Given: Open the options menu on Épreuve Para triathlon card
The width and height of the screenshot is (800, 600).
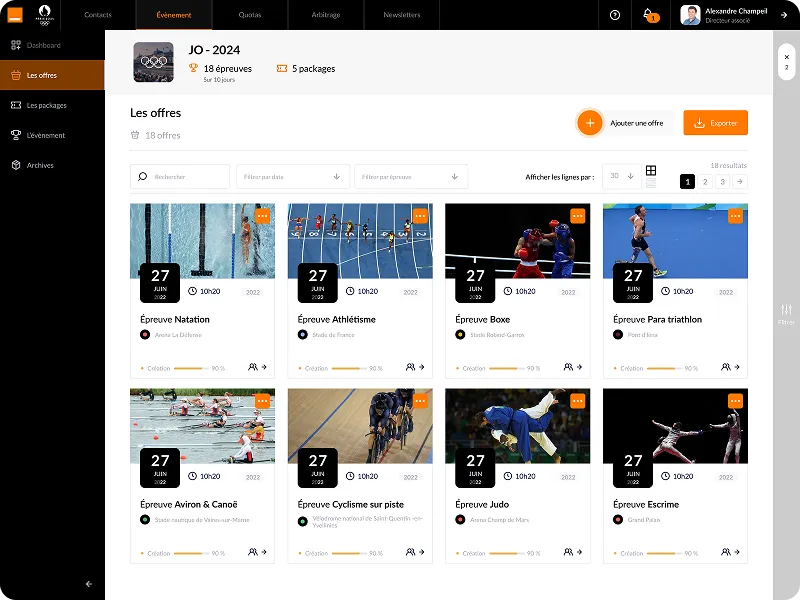Looking at the screenshot, I should [x=735, y=216].
